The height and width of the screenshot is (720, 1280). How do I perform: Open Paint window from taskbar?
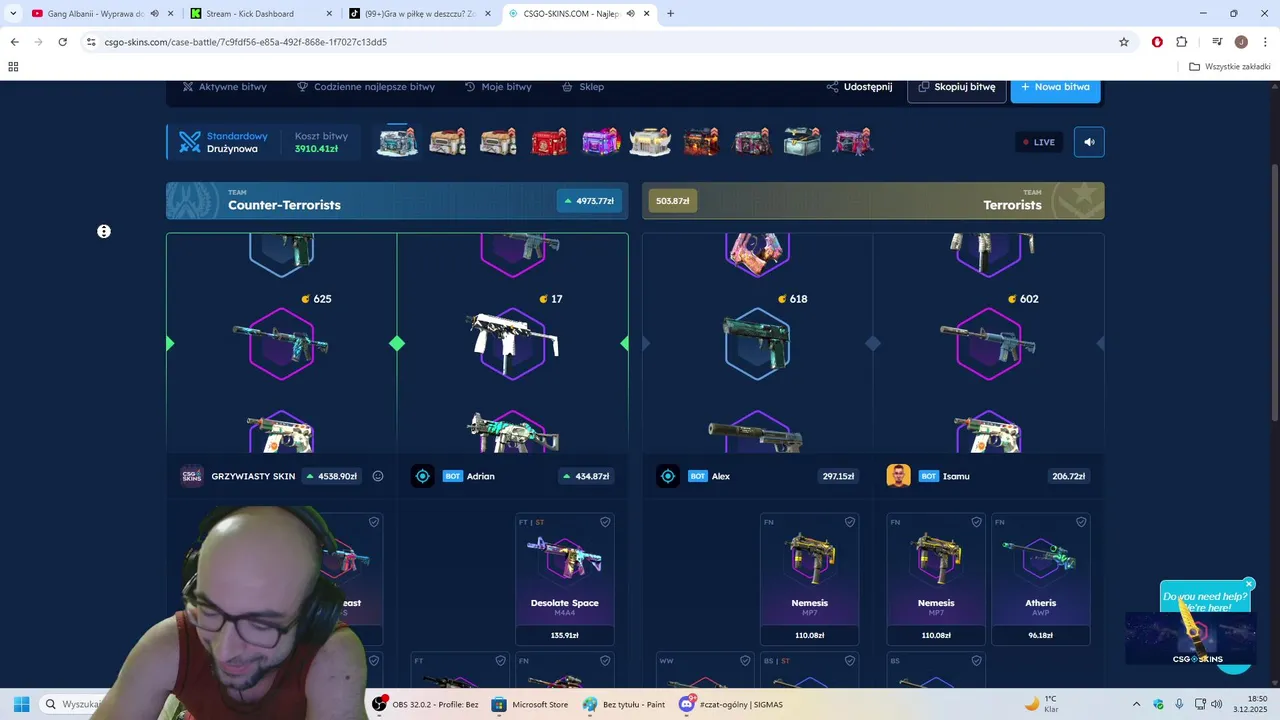pos(624,704)
